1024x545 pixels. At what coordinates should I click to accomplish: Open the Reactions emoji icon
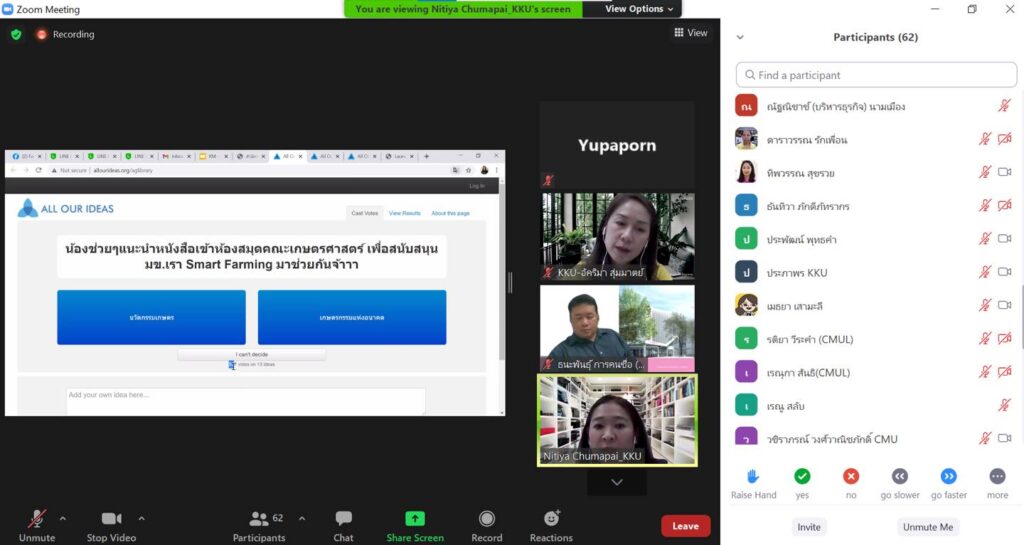(x=551, y=518)
